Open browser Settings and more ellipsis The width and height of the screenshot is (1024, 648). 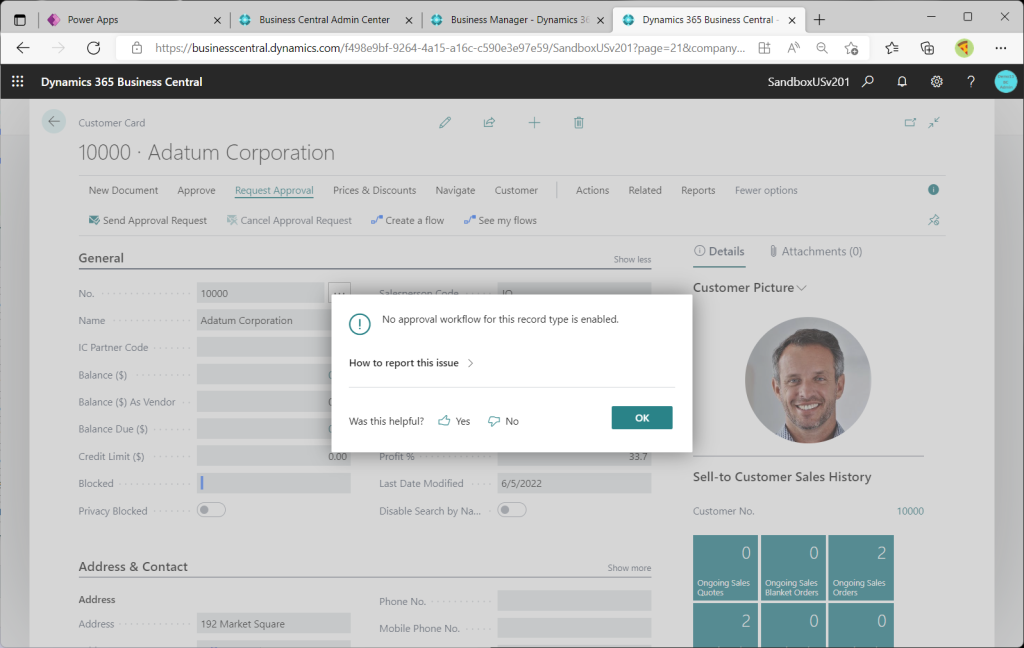[1000, 48]
